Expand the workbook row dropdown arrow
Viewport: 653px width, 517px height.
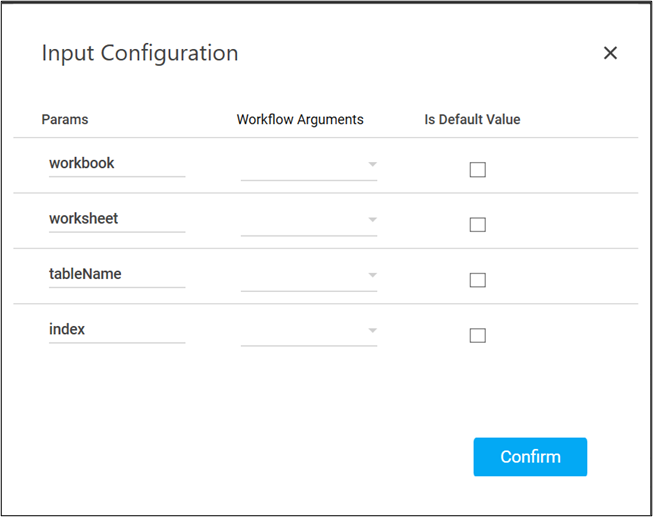pyautogui.click(x=372, y=164)
